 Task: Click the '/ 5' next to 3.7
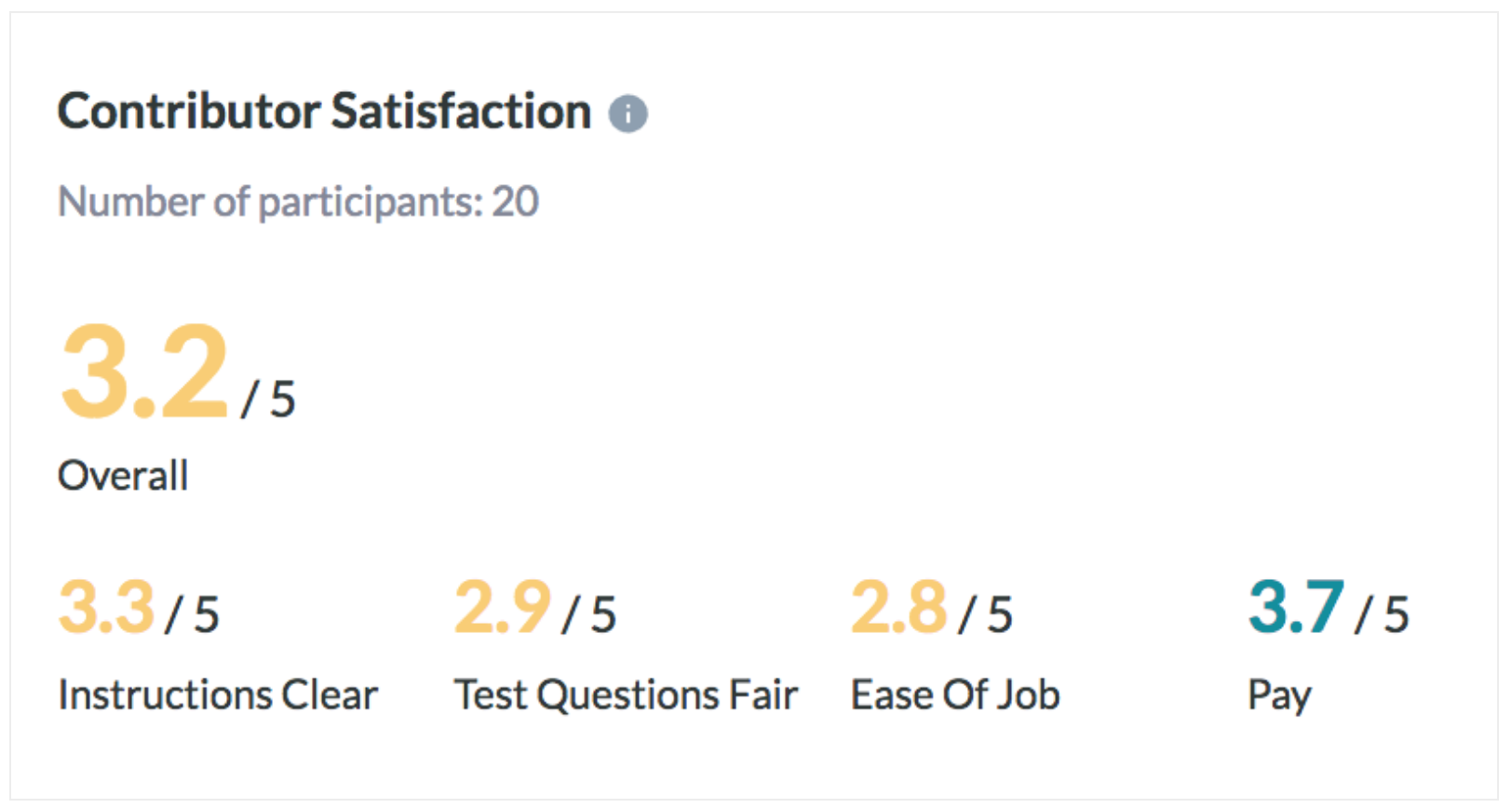[1383, 614]
